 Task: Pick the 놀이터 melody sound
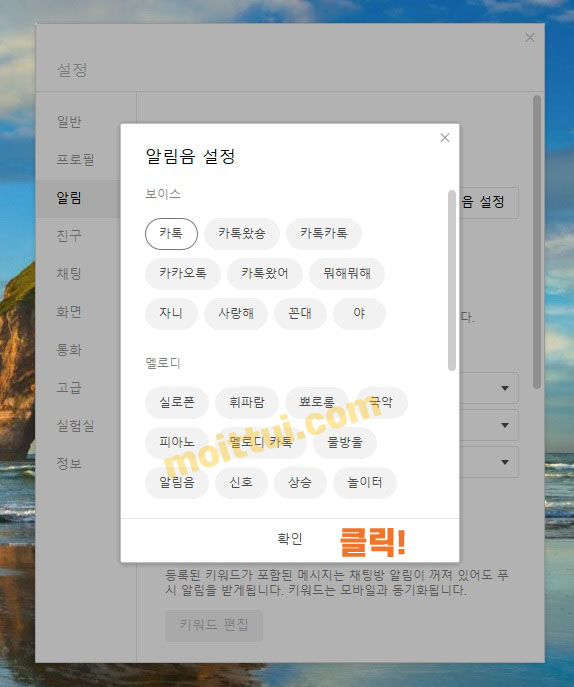[x=365, y=483]
